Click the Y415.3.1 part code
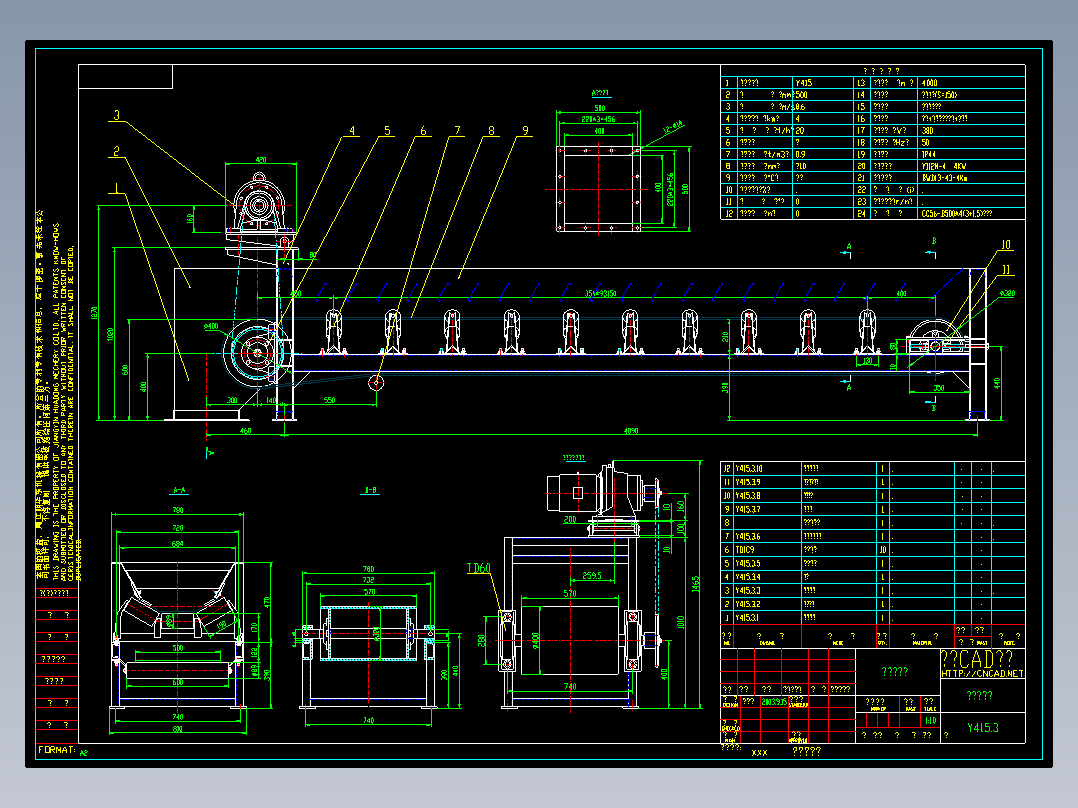The height and width of the screenshot is (808, 1078). [x=748, y=618]
